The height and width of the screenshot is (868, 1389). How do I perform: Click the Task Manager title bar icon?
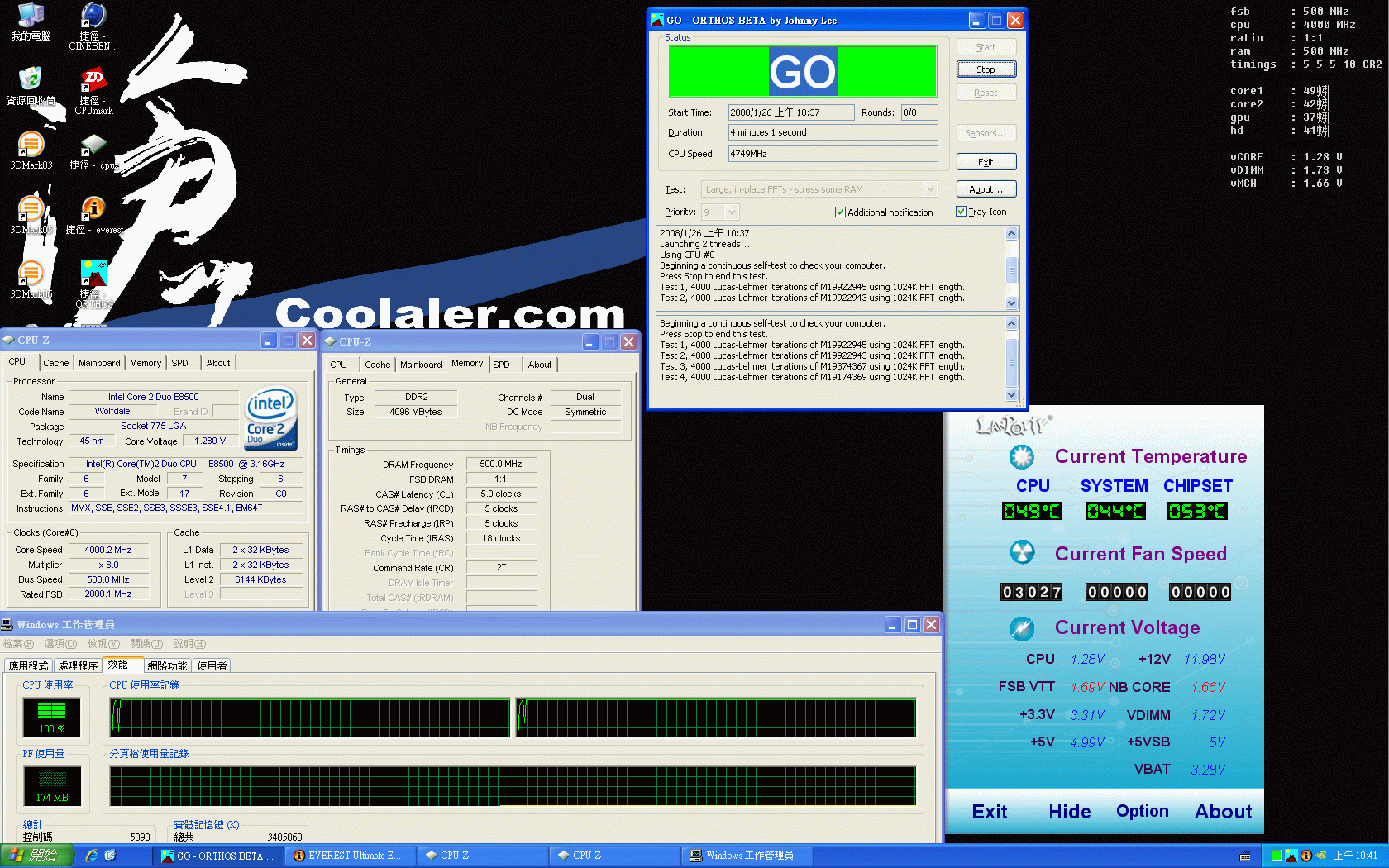(x=7, y=624)
